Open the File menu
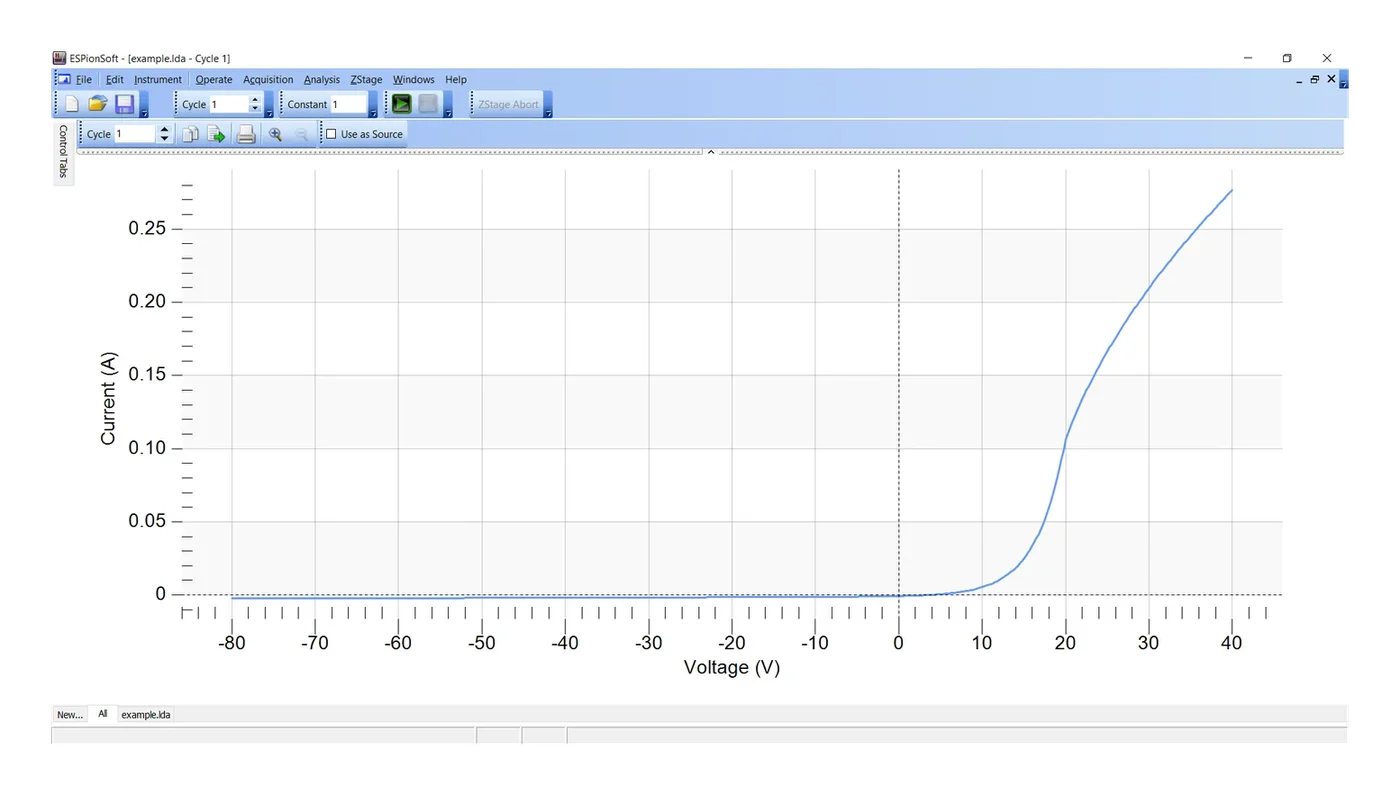Viewport: 1400px width, 795px height. pos(84,80)
